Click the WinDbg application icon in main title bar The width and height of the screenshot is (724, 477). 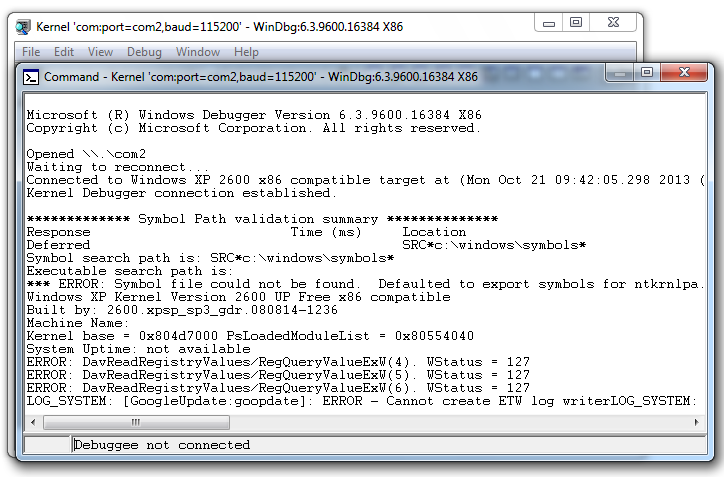point(23,27)
